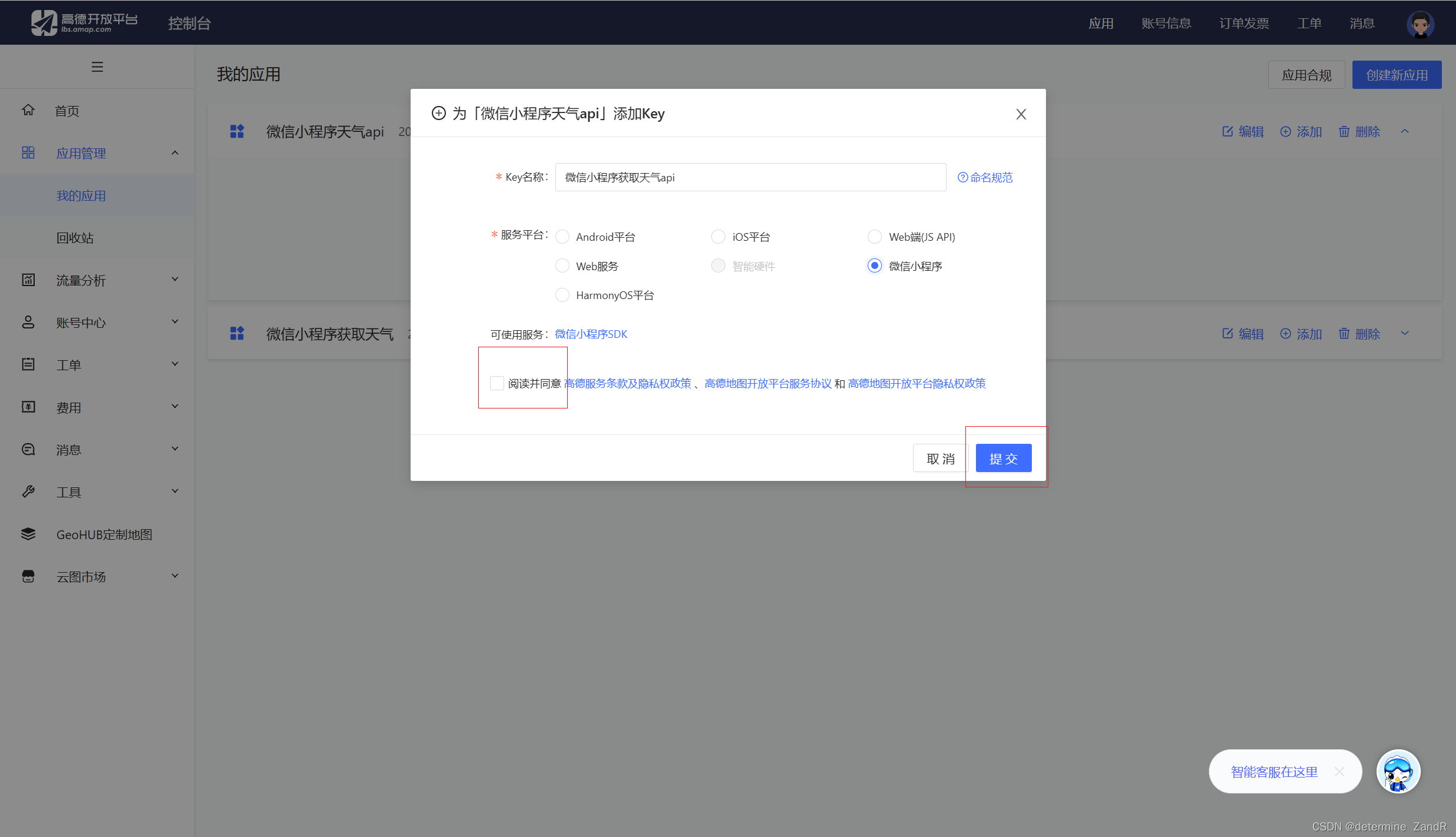Click the 工单 sidebar clipboard icon
Viewport: 1456px width, 837px height.
(28, 364)
